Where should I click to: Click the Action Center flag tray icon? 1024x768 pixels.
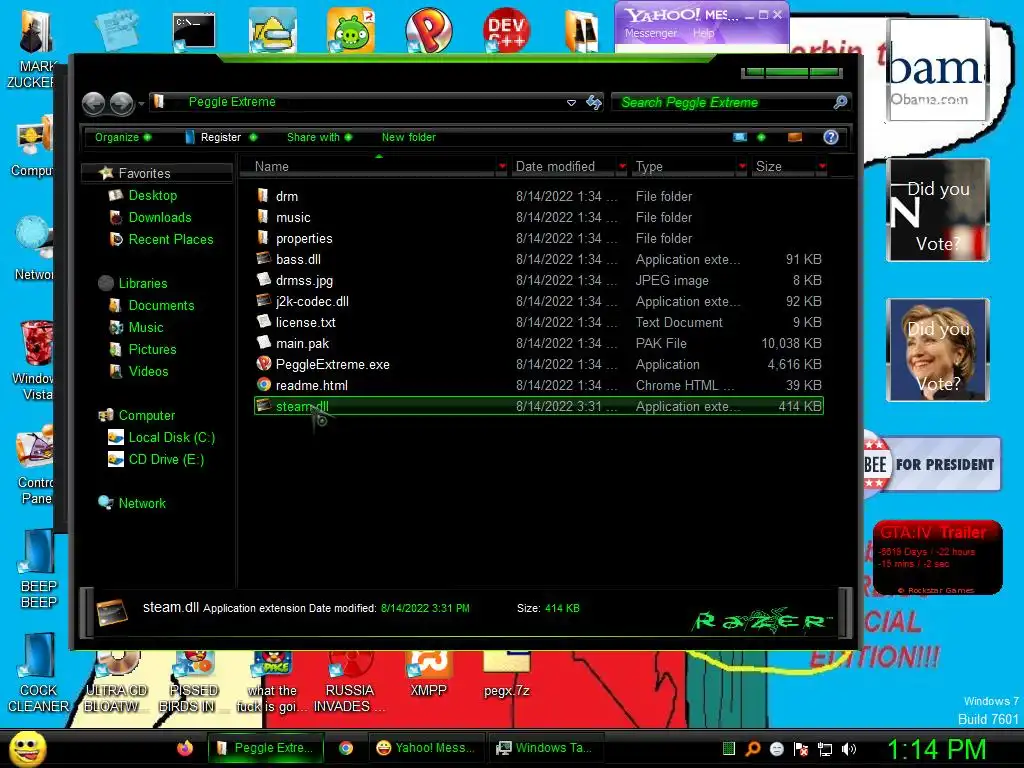(x=801, y=749)
